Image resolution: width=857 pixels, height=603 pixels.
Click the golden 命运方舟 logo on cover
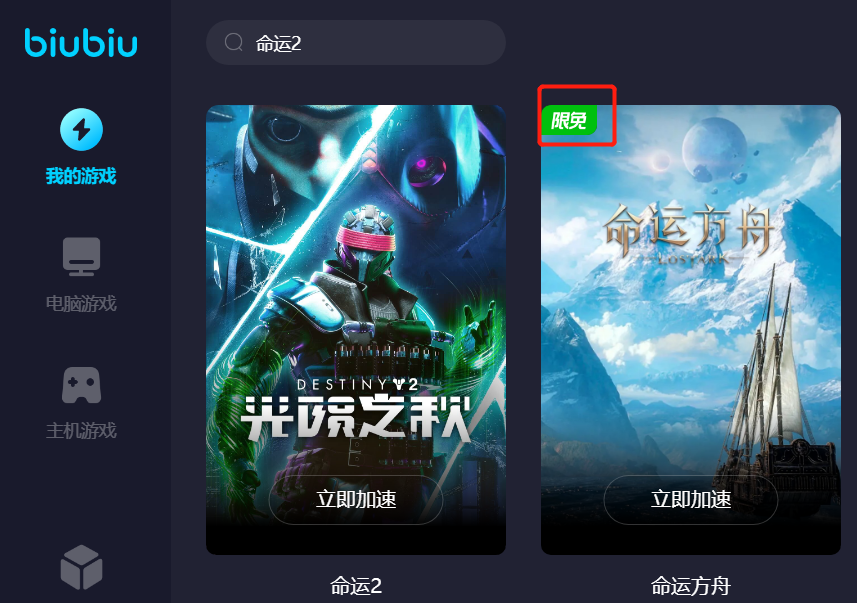[x=690, y=233]
